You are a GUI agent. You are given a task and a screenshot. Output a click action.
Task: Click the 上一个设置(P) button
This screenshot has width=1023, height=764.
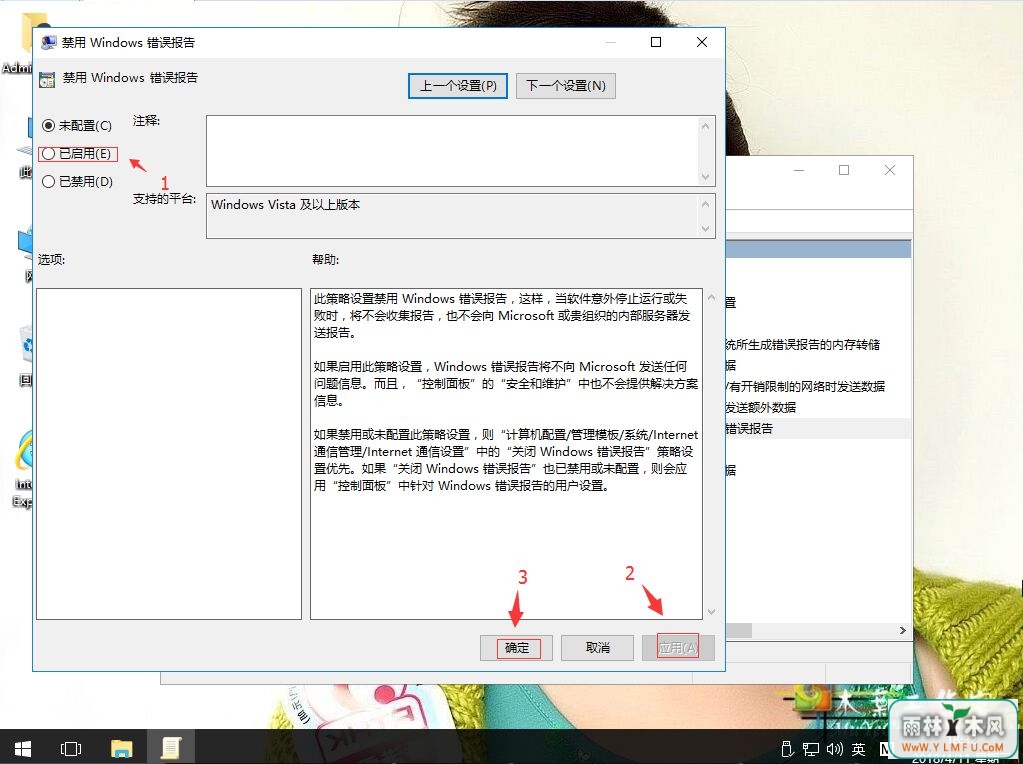coord(458,85)
